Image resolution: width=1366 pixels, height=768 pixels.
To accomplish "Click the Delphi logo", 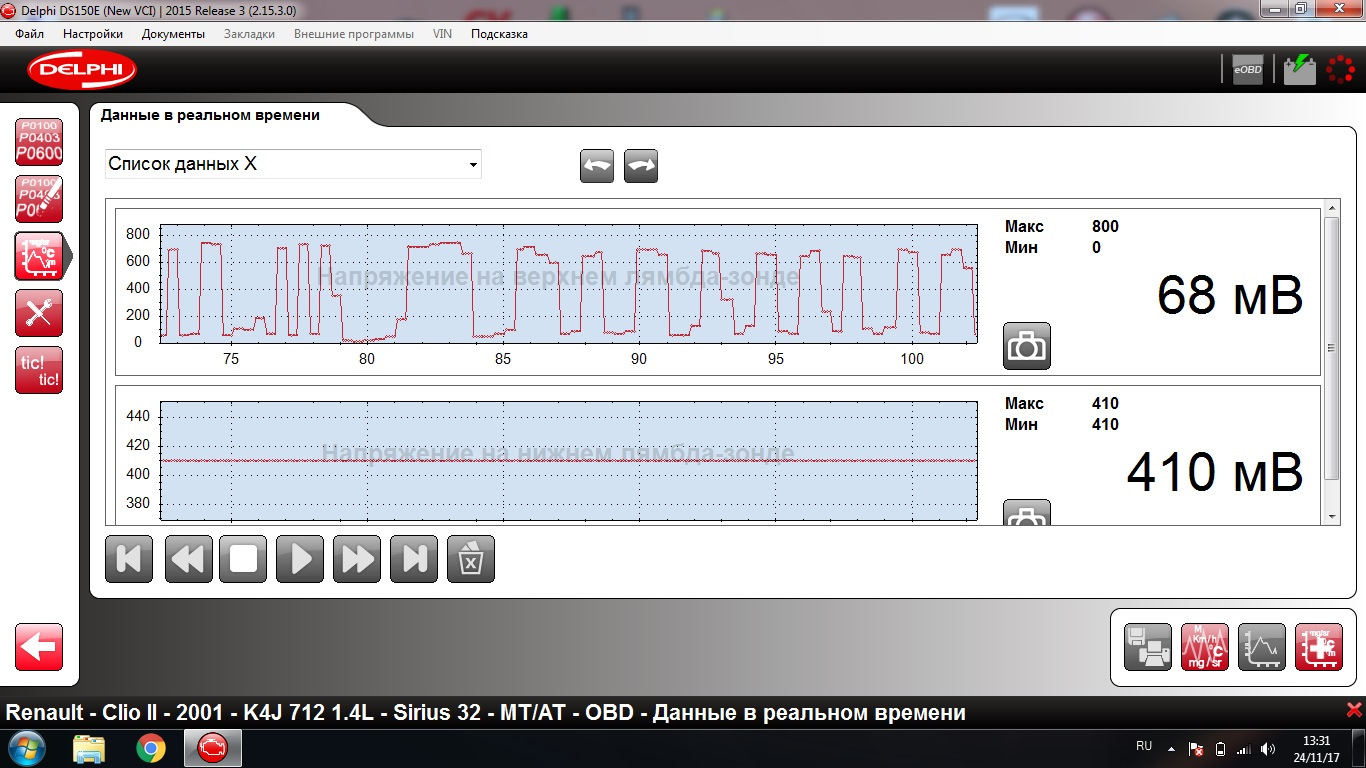I will [82, 69].
